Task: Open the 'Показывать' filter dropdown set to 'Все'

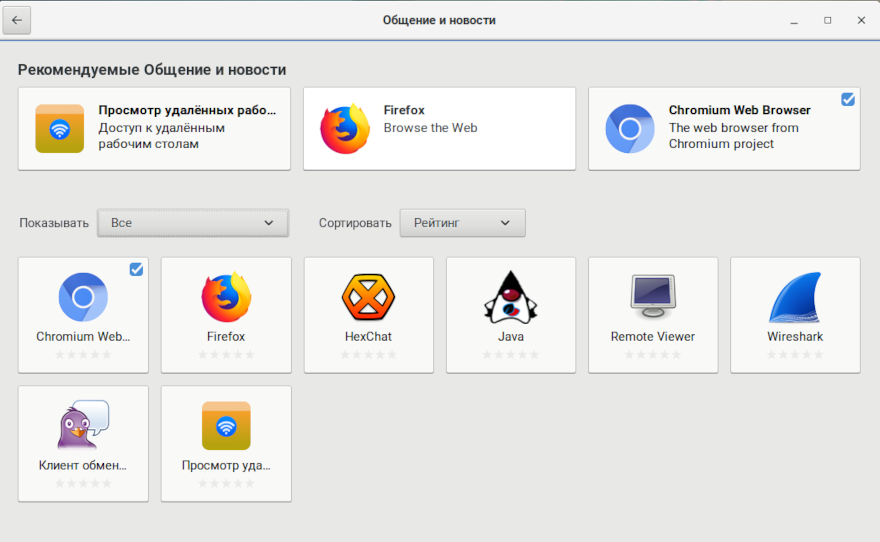Action: (x=192, y=223)
